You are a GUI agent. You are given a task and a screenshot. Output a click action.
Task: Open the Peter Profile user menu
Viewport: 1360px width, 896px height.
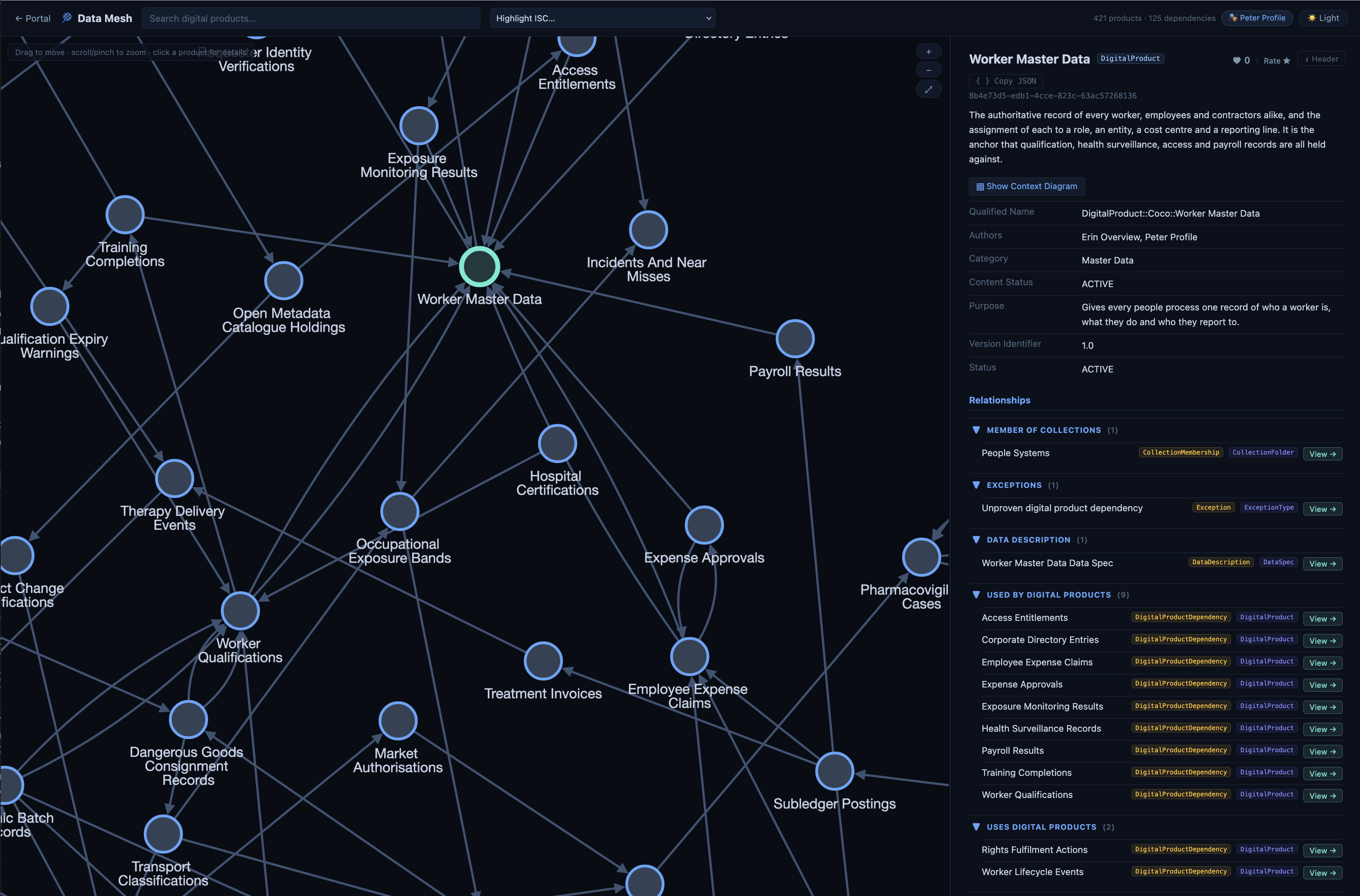[x=1256, y=18]
